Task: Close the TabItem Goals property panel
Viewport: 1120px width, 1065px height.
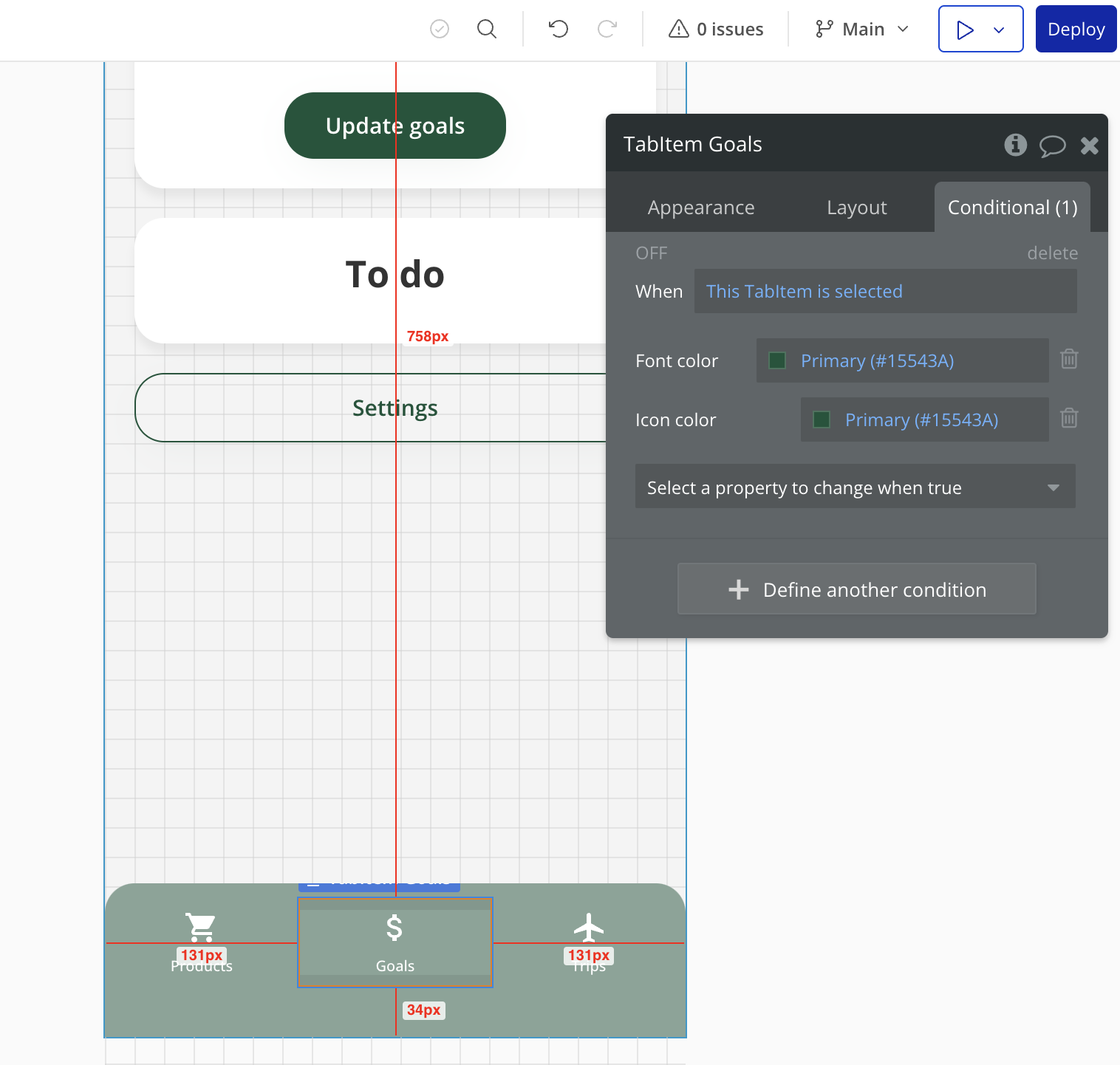Action: [x=1089, y=145]
